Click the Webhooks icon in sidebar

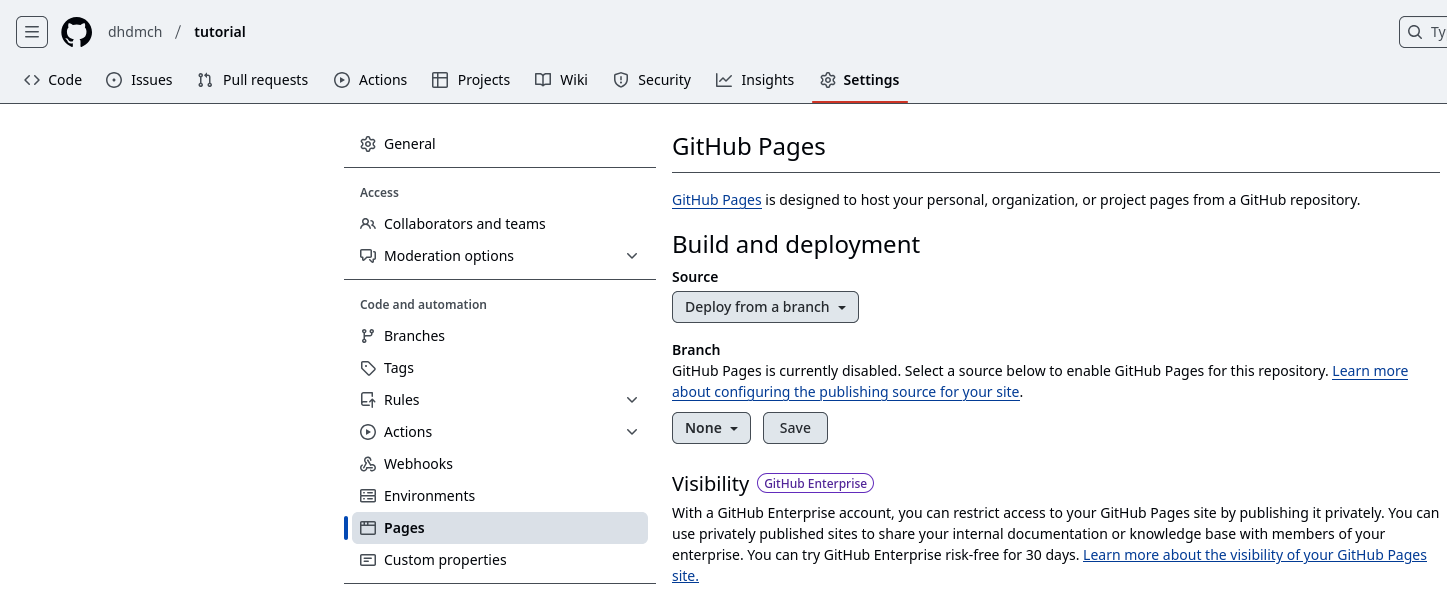368,464
